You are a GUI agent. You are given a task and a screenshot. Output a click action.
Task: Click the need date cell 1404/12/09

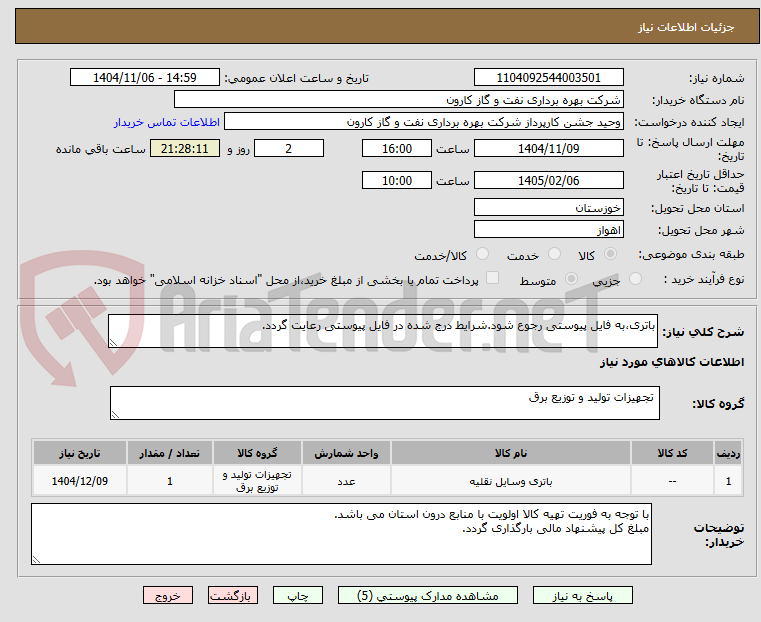[80, 481]
